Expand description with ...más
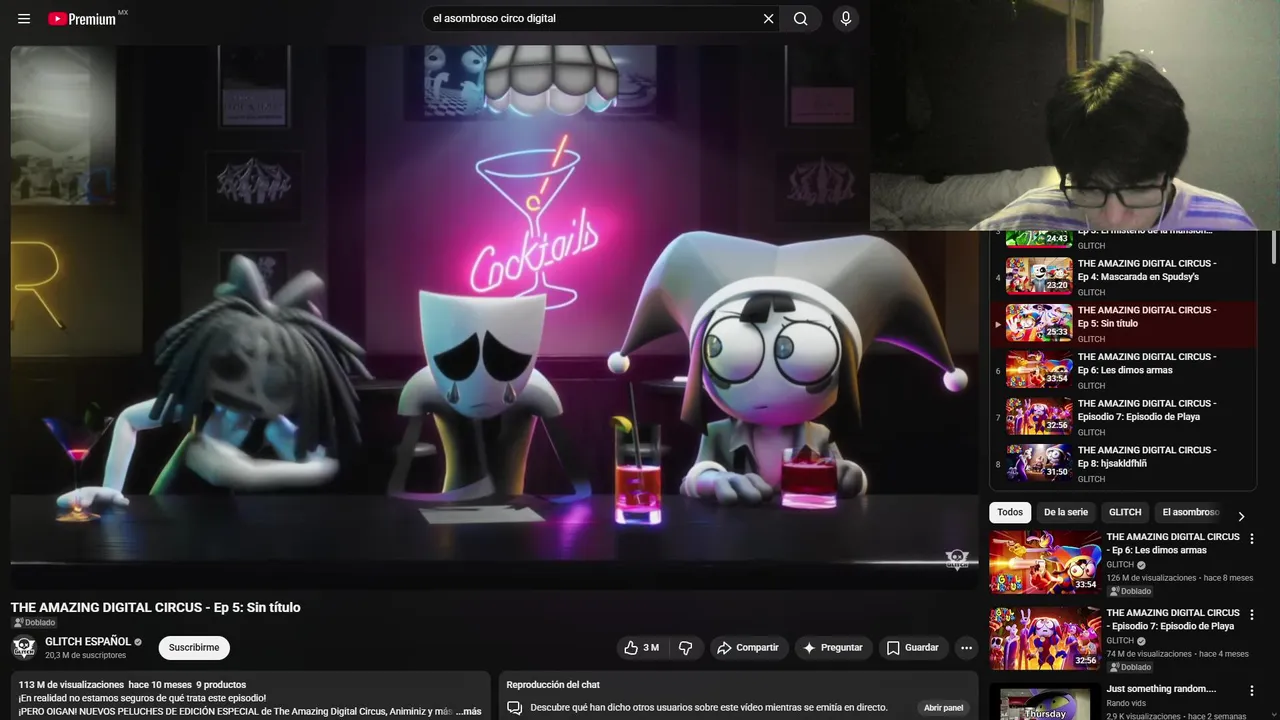Screen dimensions: 1280x720 point(468,712)
